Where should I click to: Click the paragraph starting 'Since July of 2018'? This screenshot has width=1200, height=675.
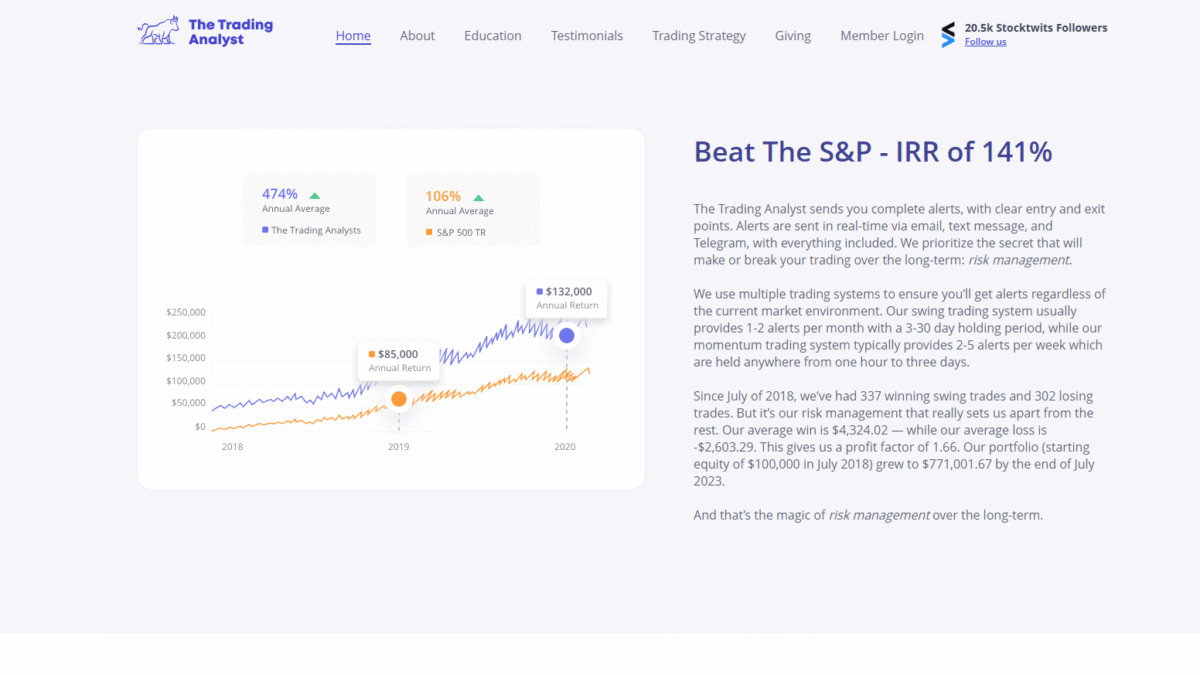(x=894, y=438)
